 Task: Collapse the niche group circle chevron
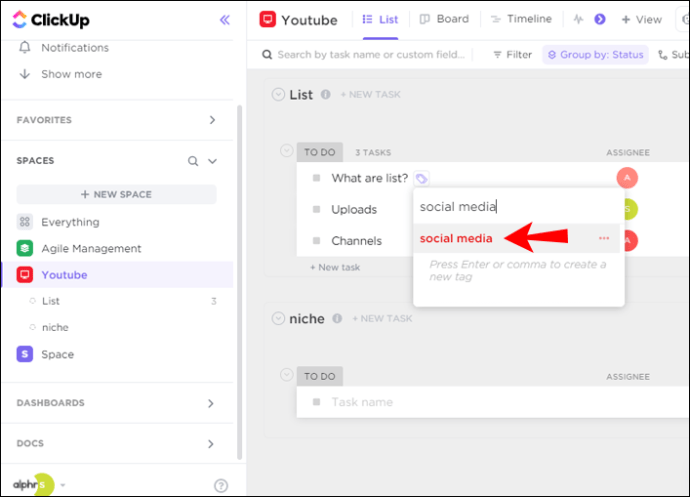(278, 318)
